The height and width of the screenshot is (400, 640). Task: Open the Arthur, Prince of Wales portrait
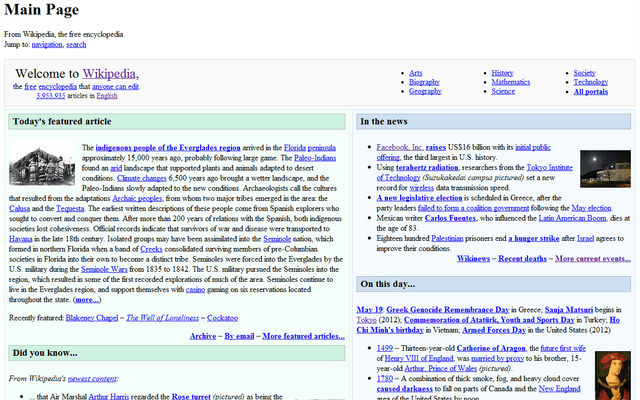[x=613, y=376]
